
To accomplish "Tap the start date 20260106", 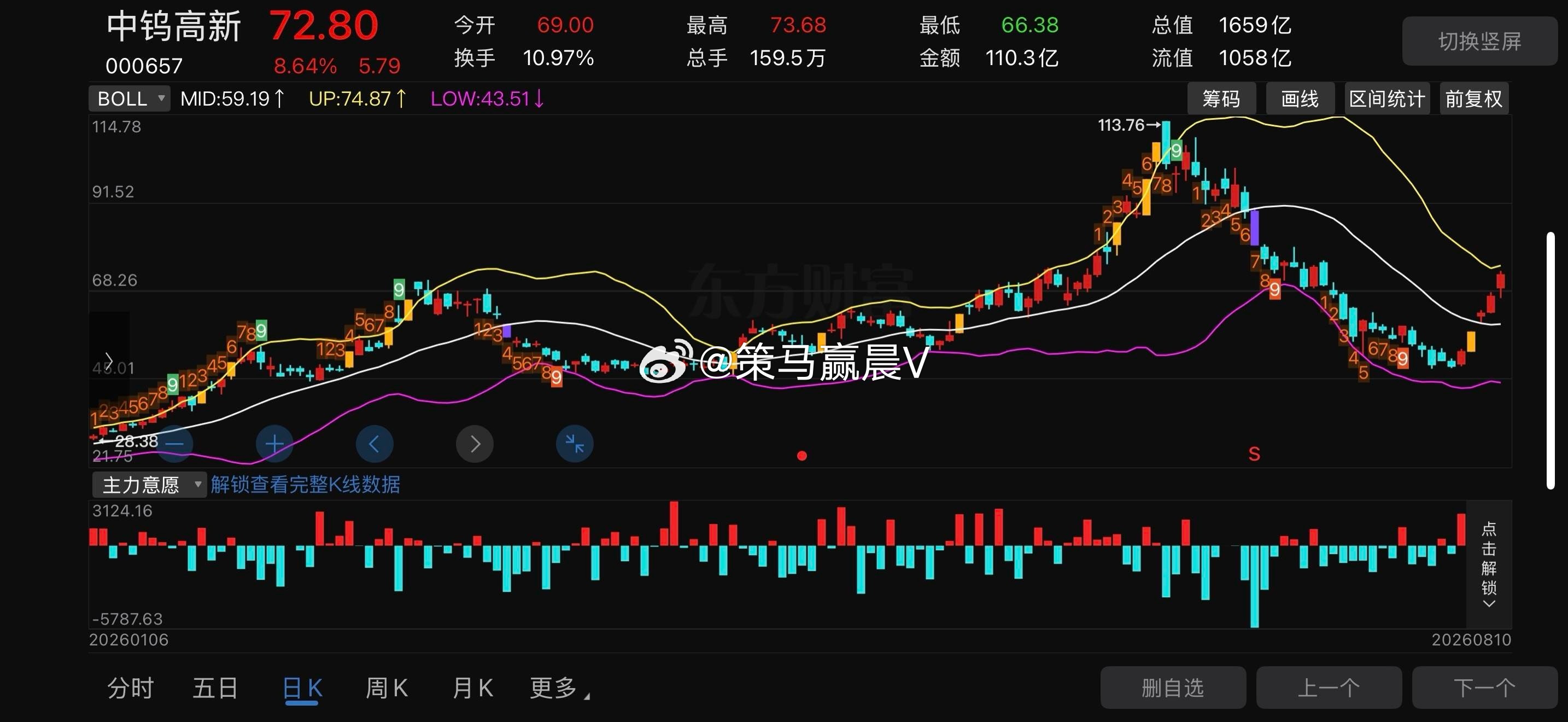I will pyautogui.click(x=129, y=640).
